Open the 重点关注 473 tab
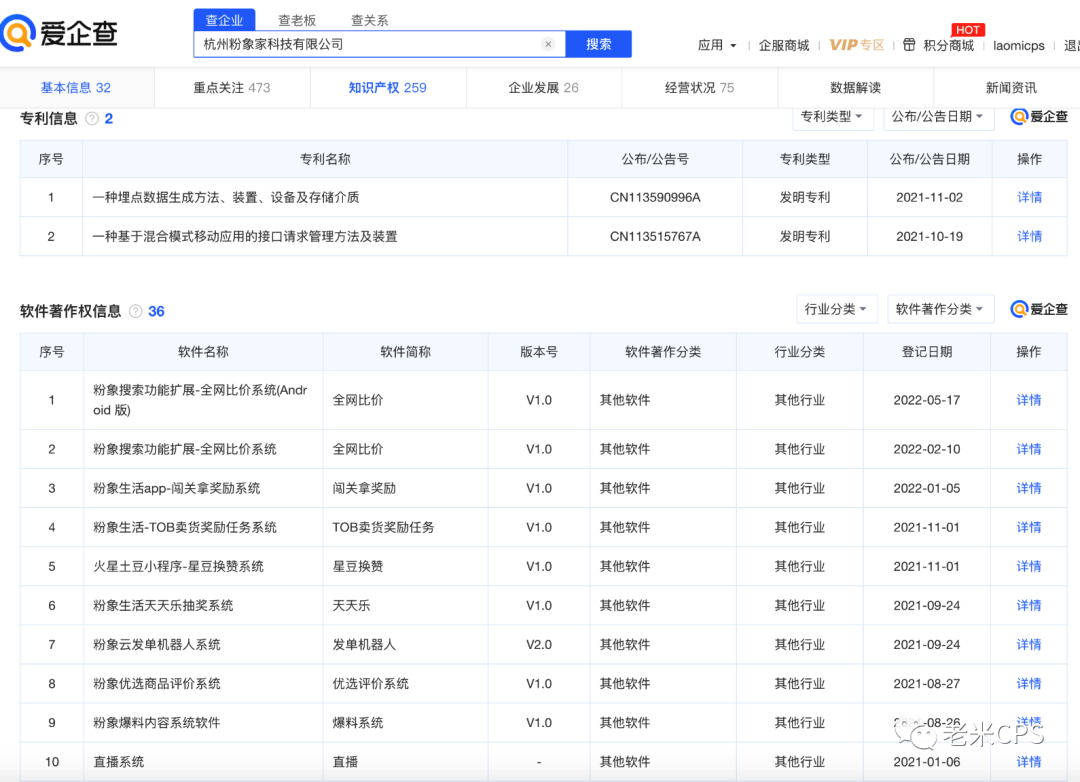This screenshot has width=1080, height=782. tap(232, 88)
